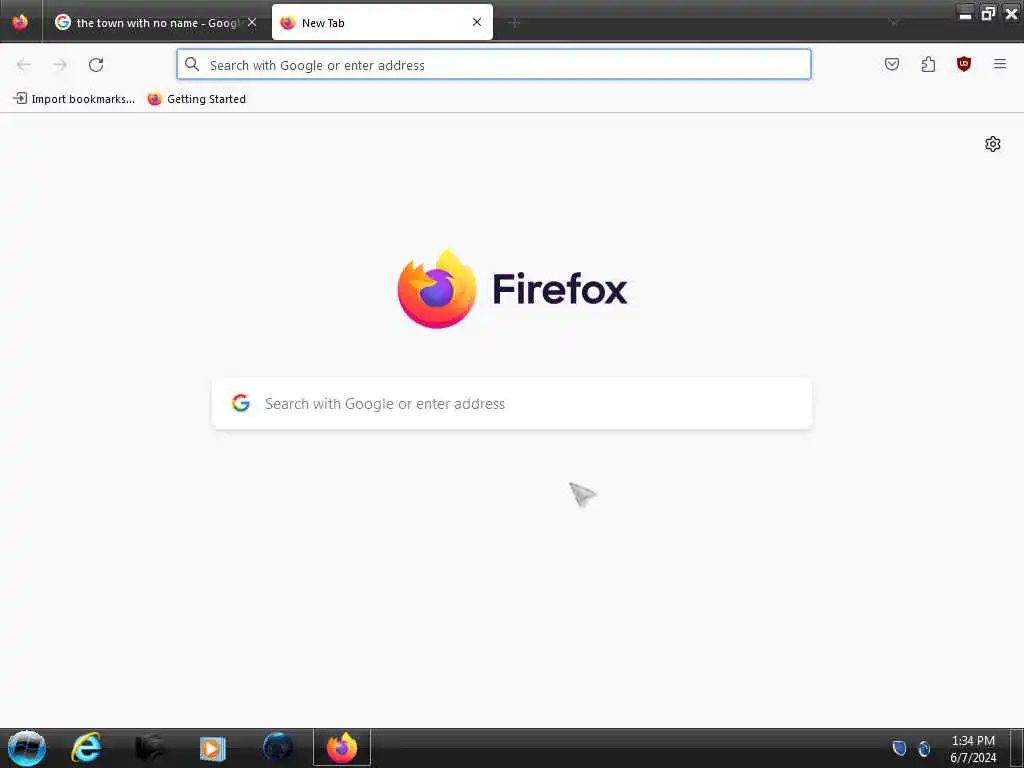
Task: Open the Firefox View pinned icon
Action: click(x=20, y=22)
